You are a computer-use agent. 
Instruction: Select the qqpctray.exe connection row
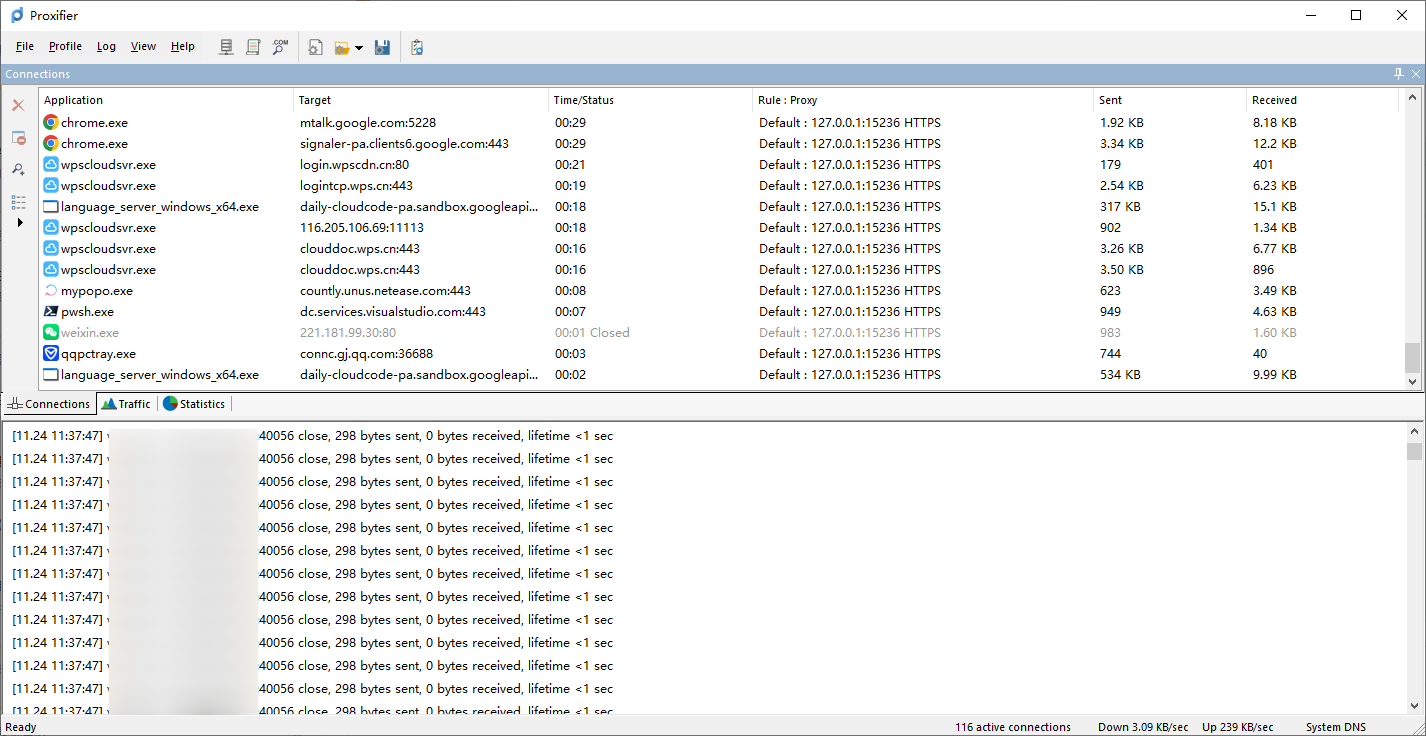tap(721, 354)
